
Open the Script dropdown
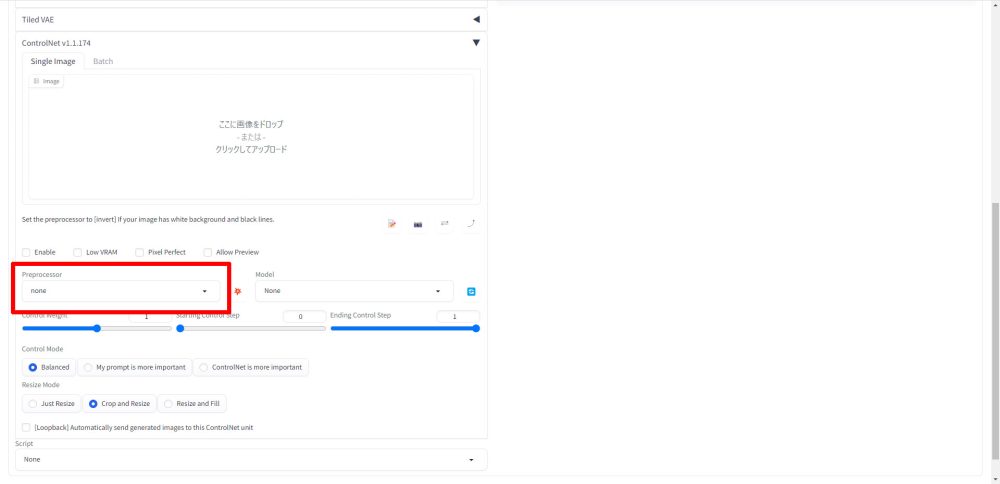pos(251,459)
